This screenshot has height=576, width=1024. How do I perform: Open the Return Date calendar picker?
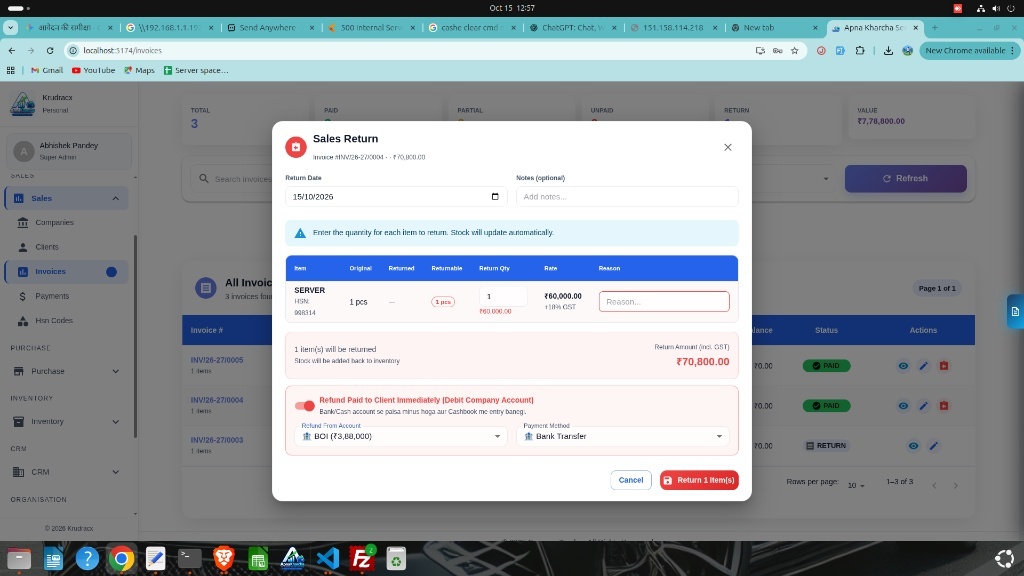(495, 197)
